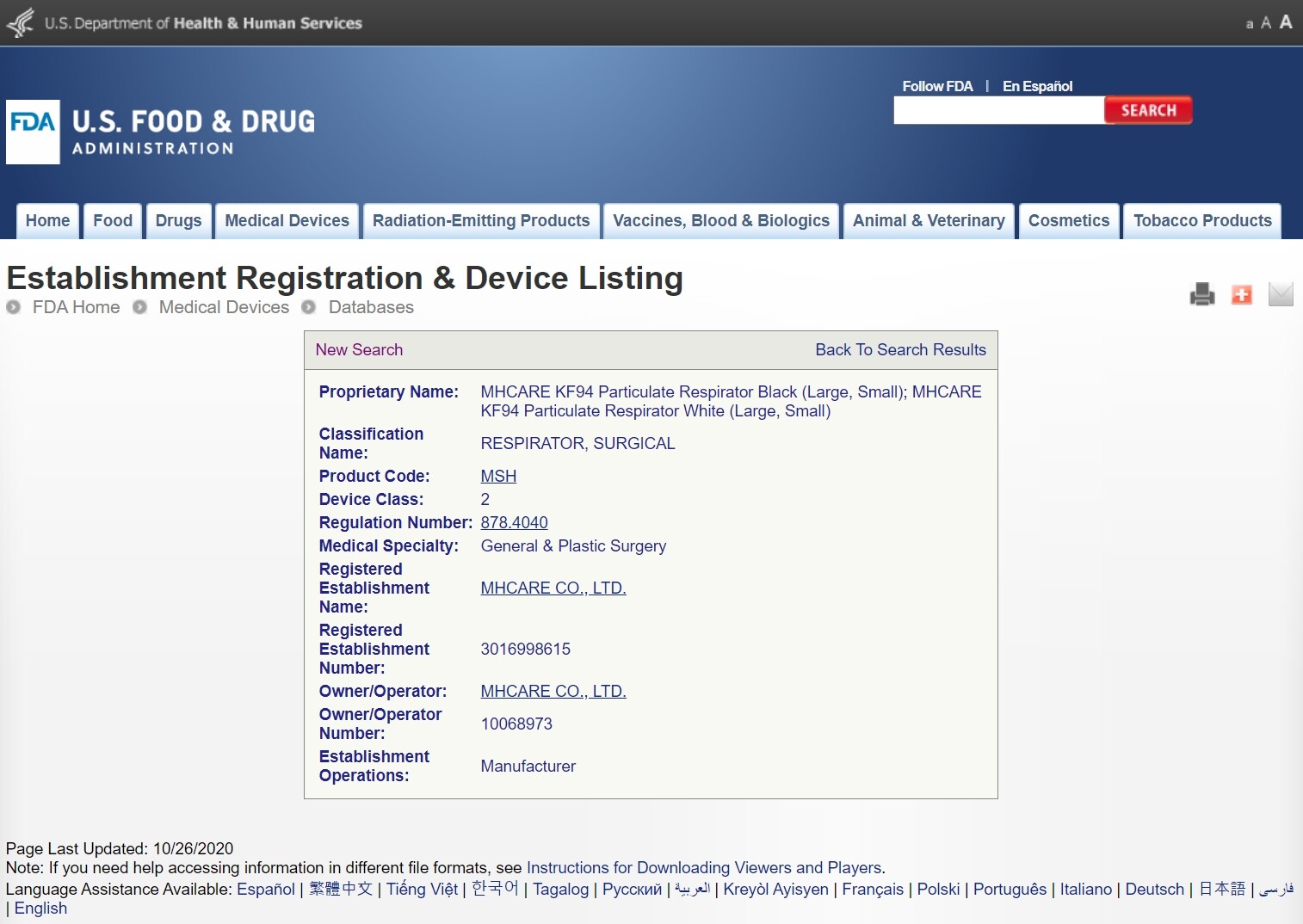The width and height of the screenshot is (1303, 924).
Task: Click the Establishment Registration & Device Listing heading
Action: pos(345,278)
